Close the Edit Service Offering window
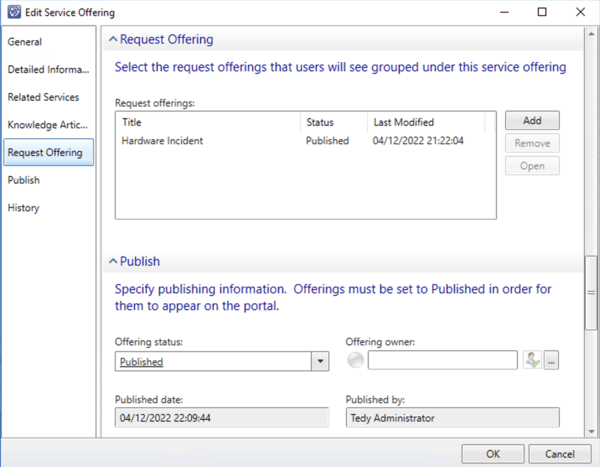 point(580,12)
